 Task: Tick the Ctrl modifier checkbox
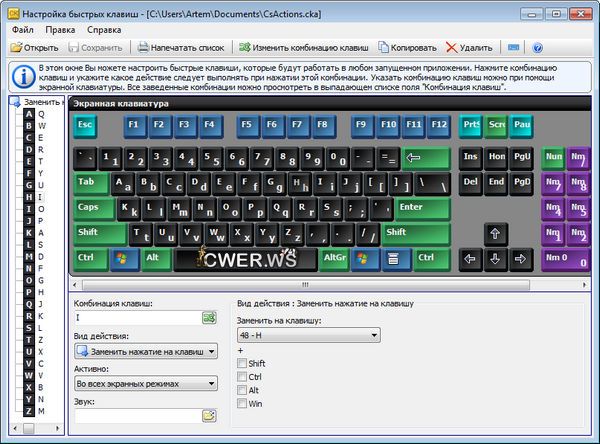coord(242,376)
